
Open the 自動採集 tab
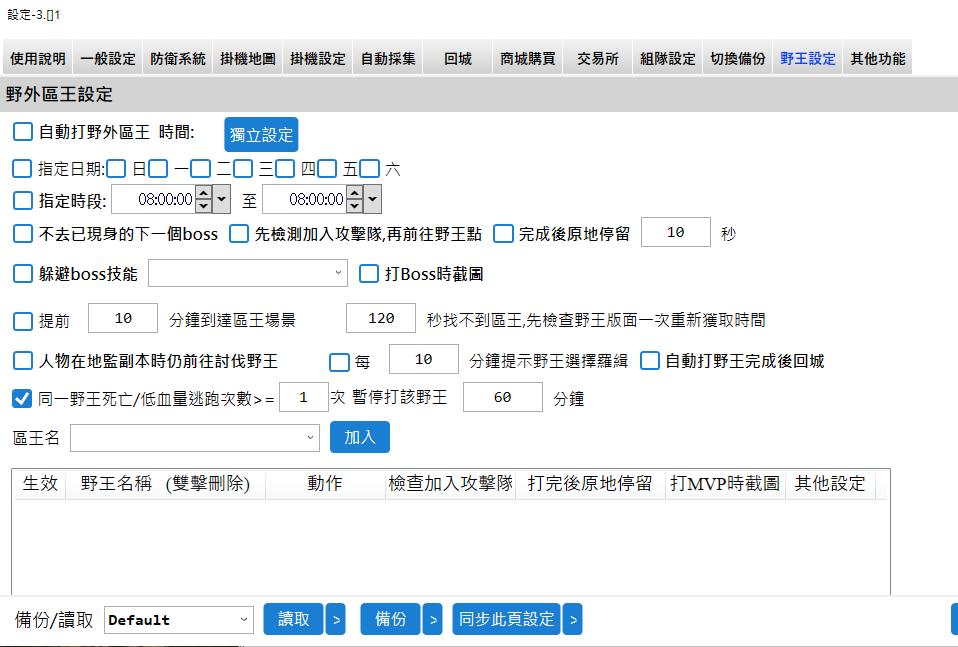coord(387,59)
